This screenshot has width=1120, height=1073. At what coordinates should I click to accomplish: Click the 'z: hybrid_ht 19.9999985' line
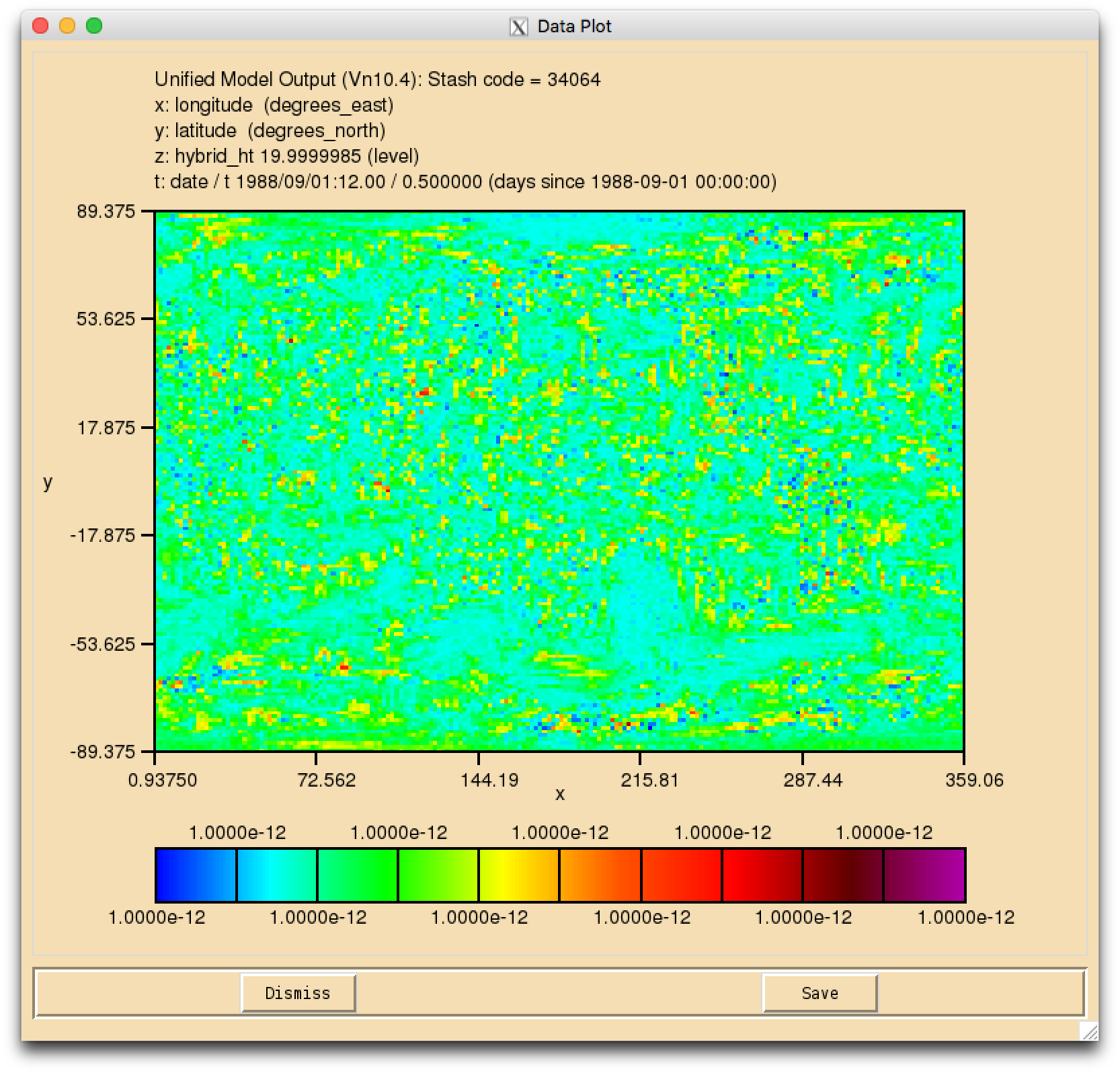tap(287, 156)
